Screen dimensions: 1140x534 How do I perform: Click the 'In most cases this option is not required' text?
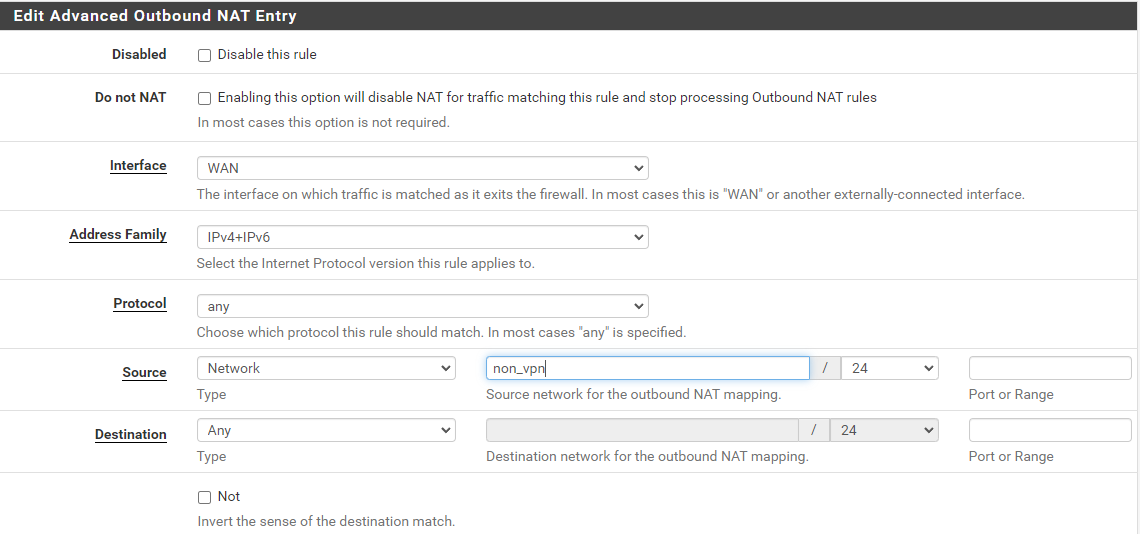coord(324,122)
